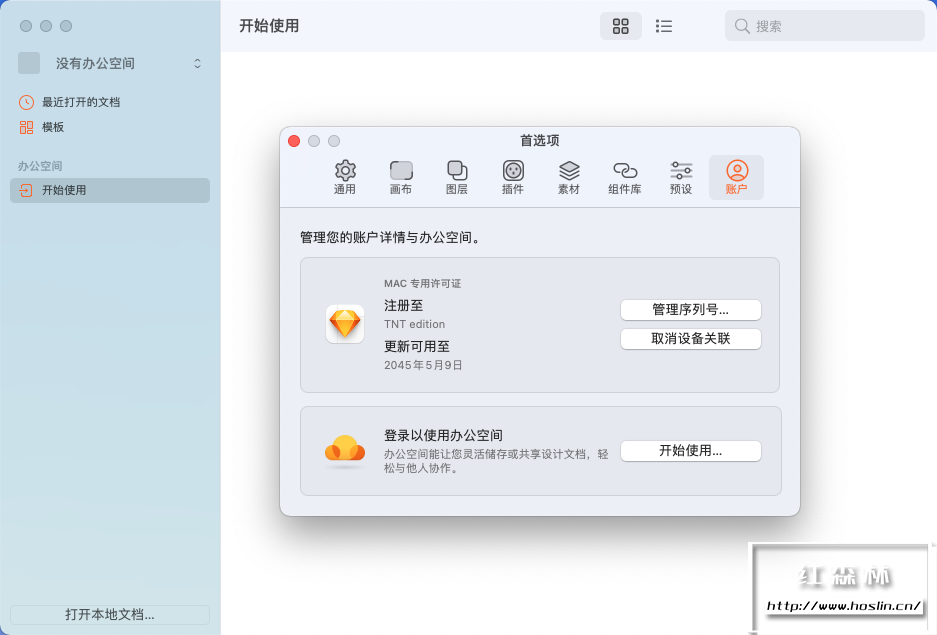The height and width of the screenshot is (635, 937).
Task: Close the 首选项 preferences window
Action: point(294,141)
